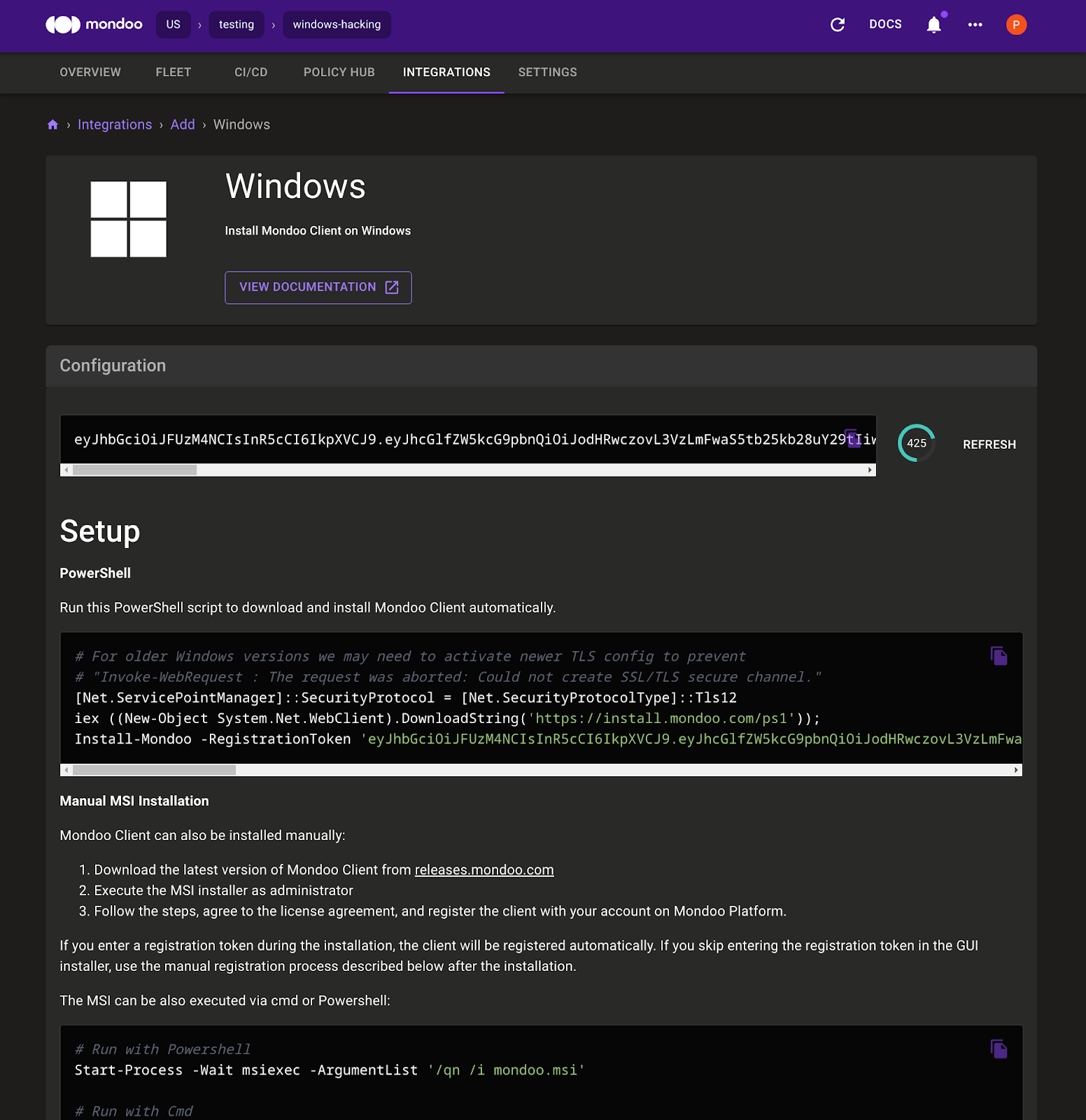
Task: Click the Configuration section header
Action: coord(542,366)
